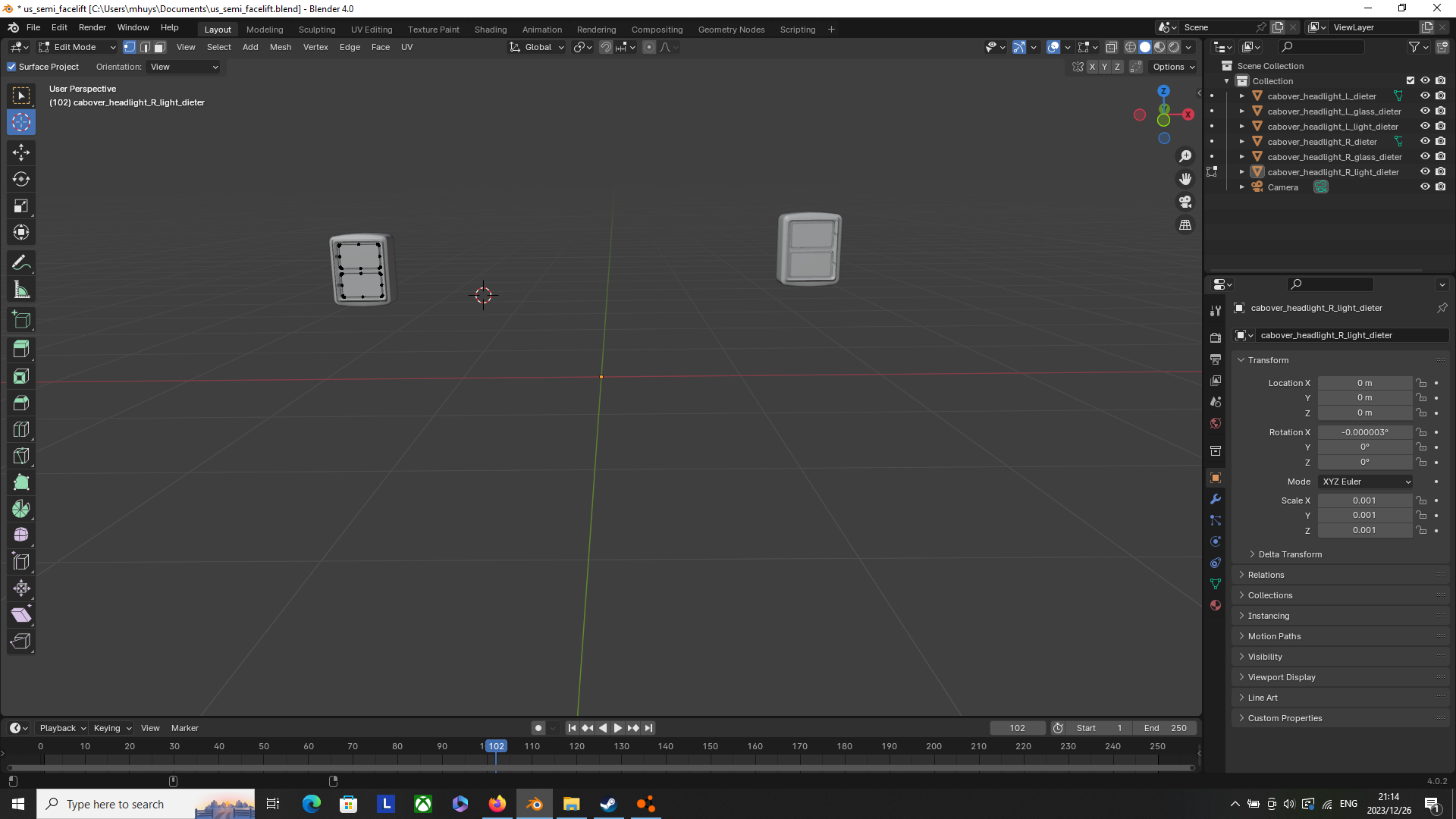Select the Annotate pencil tool

click(x=21, y=263)
